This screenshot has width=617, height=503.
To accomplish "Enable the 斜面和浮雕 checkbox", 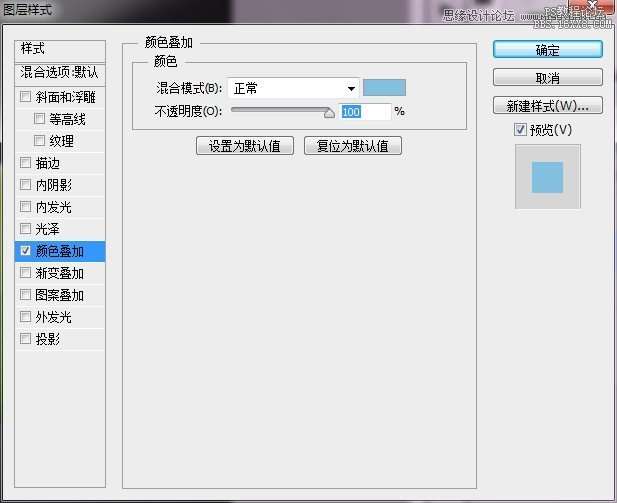I will pos(26,97).
